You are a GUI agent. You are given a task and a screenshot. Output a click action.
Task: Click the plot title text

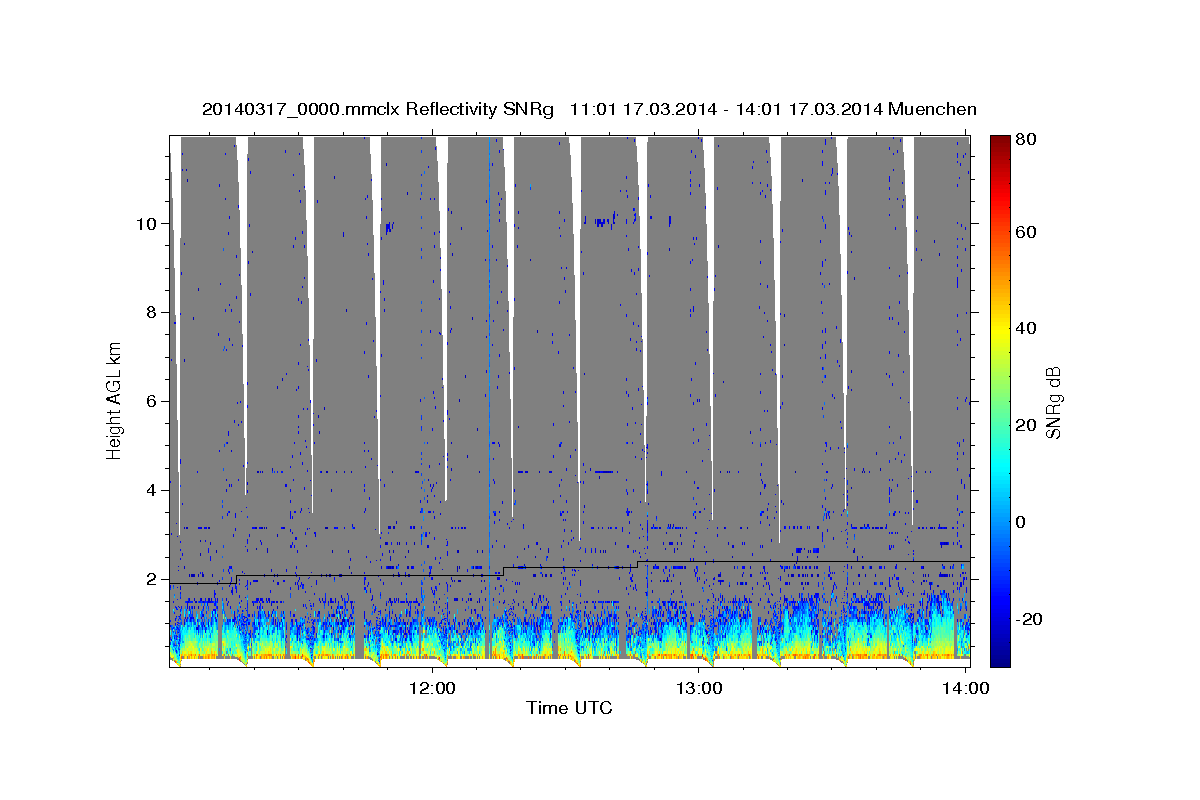pyautogui.click(x=589, y=109)
